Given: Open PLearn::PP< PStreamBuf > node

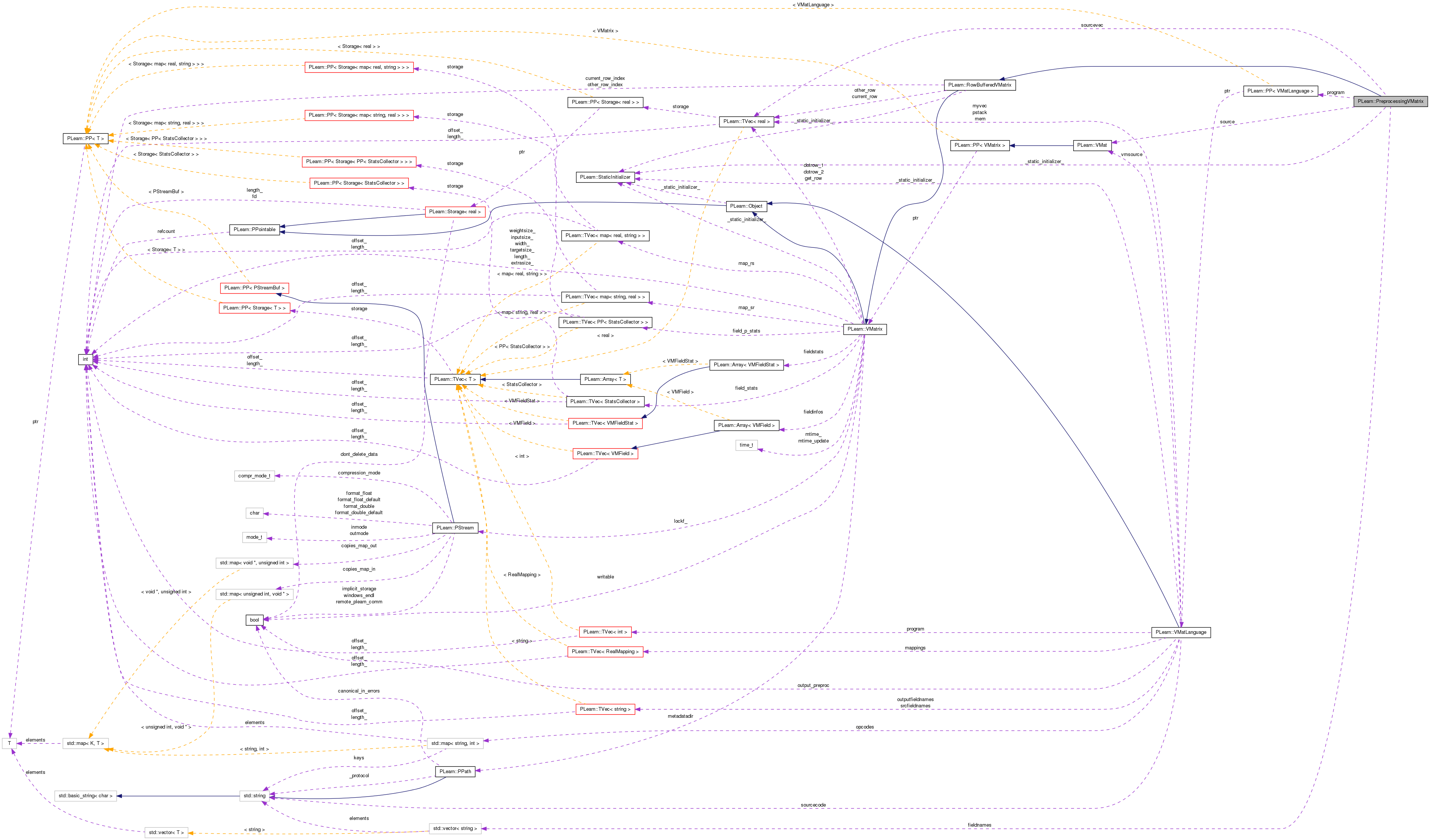Looking at the screenshot, I should point(254,288).
